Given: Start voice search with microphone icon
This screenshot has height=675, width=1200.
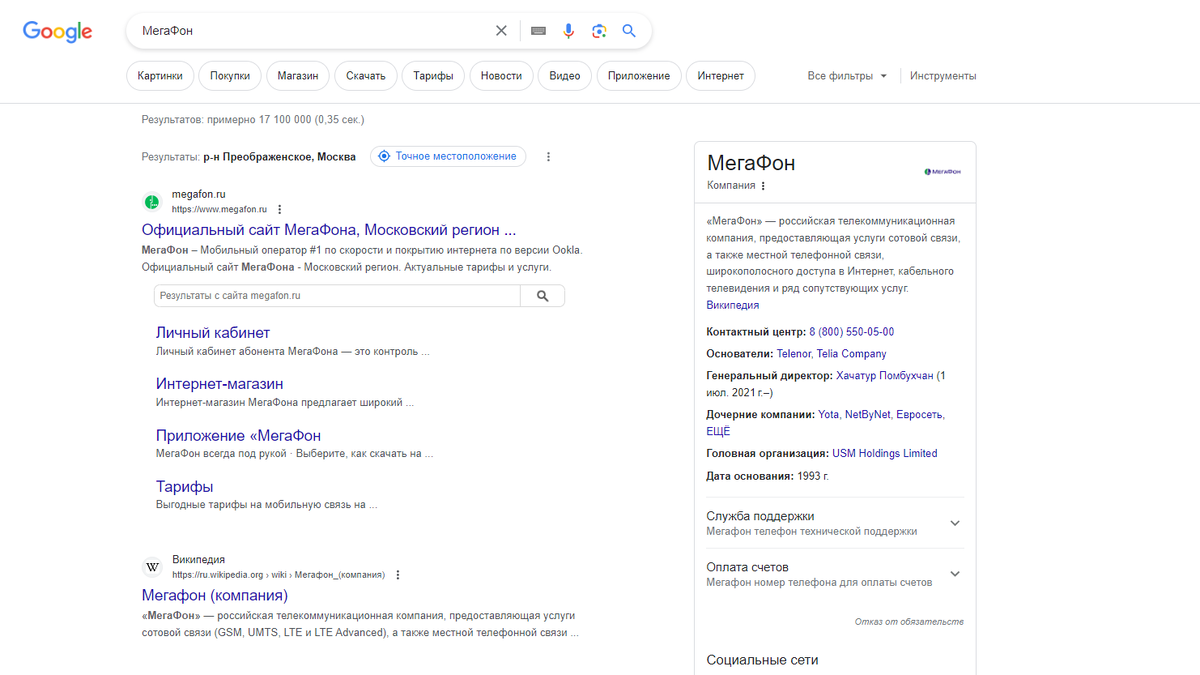Looking at the screenshot, I should (x=568, y=31).
